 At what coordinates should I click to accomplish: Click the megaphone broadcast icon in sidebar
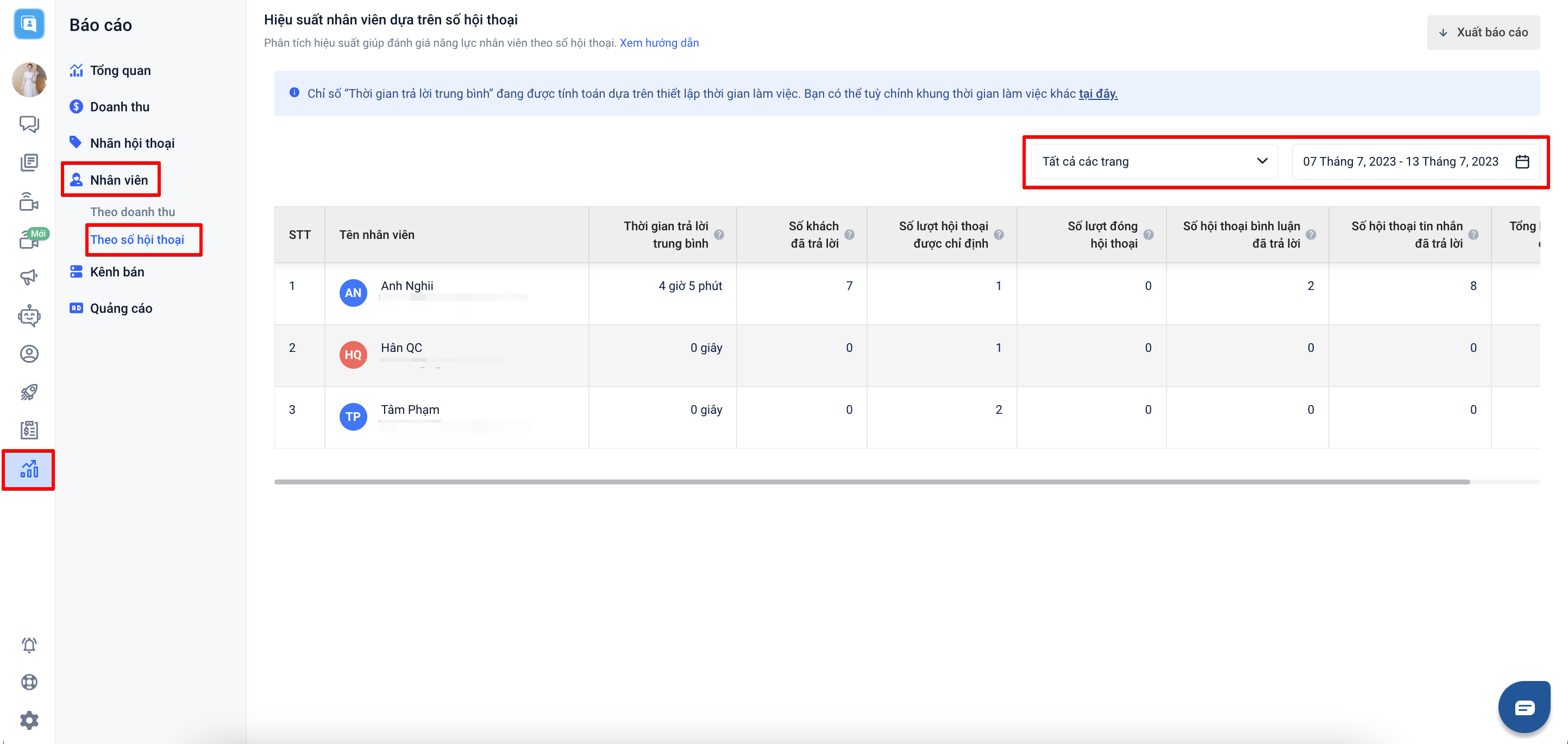pos(29,278)
